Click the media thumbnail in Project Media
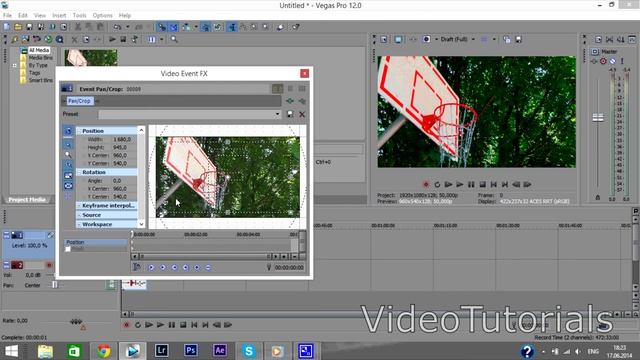This screenshot has width=640, height=360. coord(91,58)
